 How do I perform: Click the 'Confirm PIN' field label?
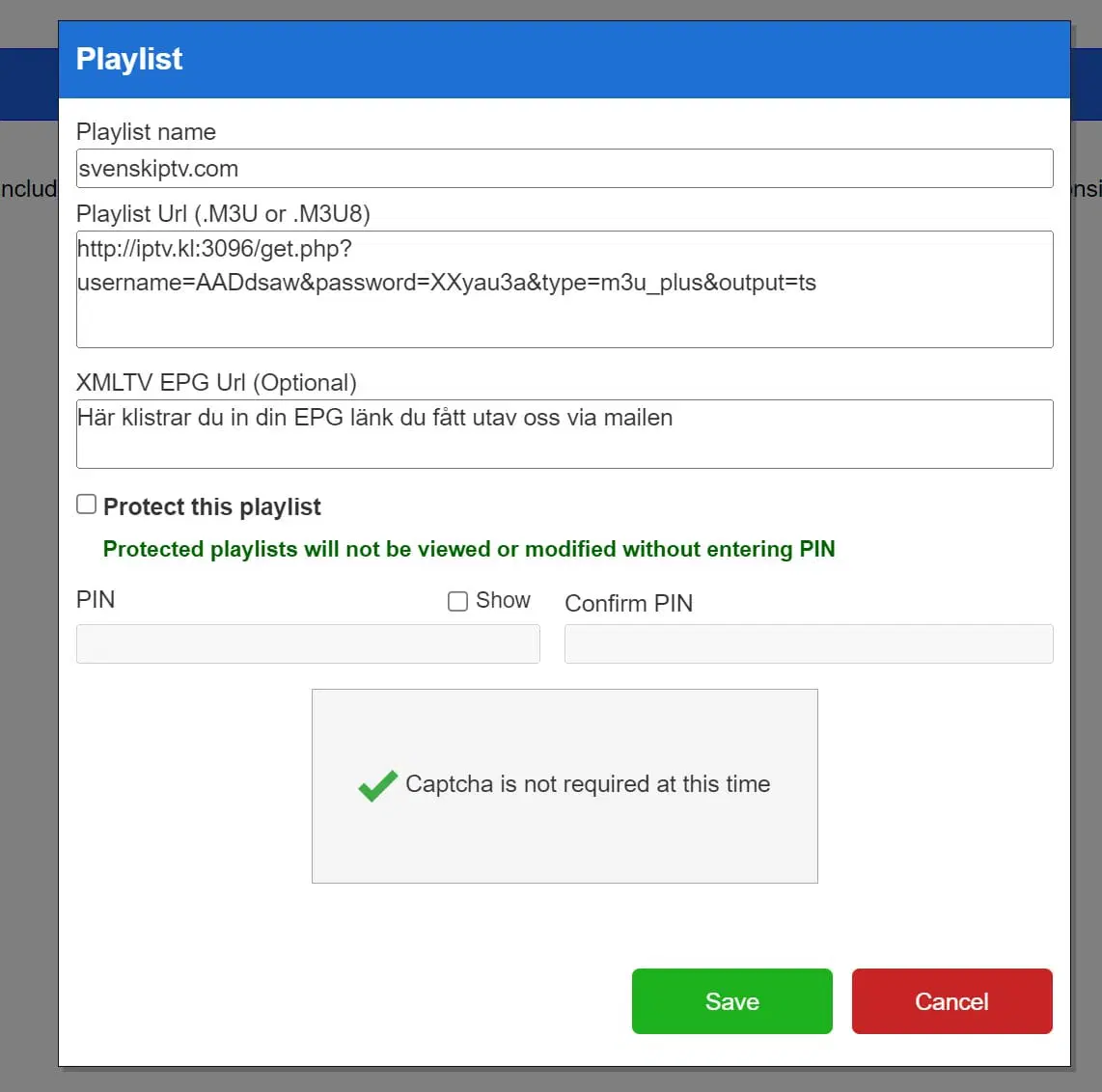628,603
